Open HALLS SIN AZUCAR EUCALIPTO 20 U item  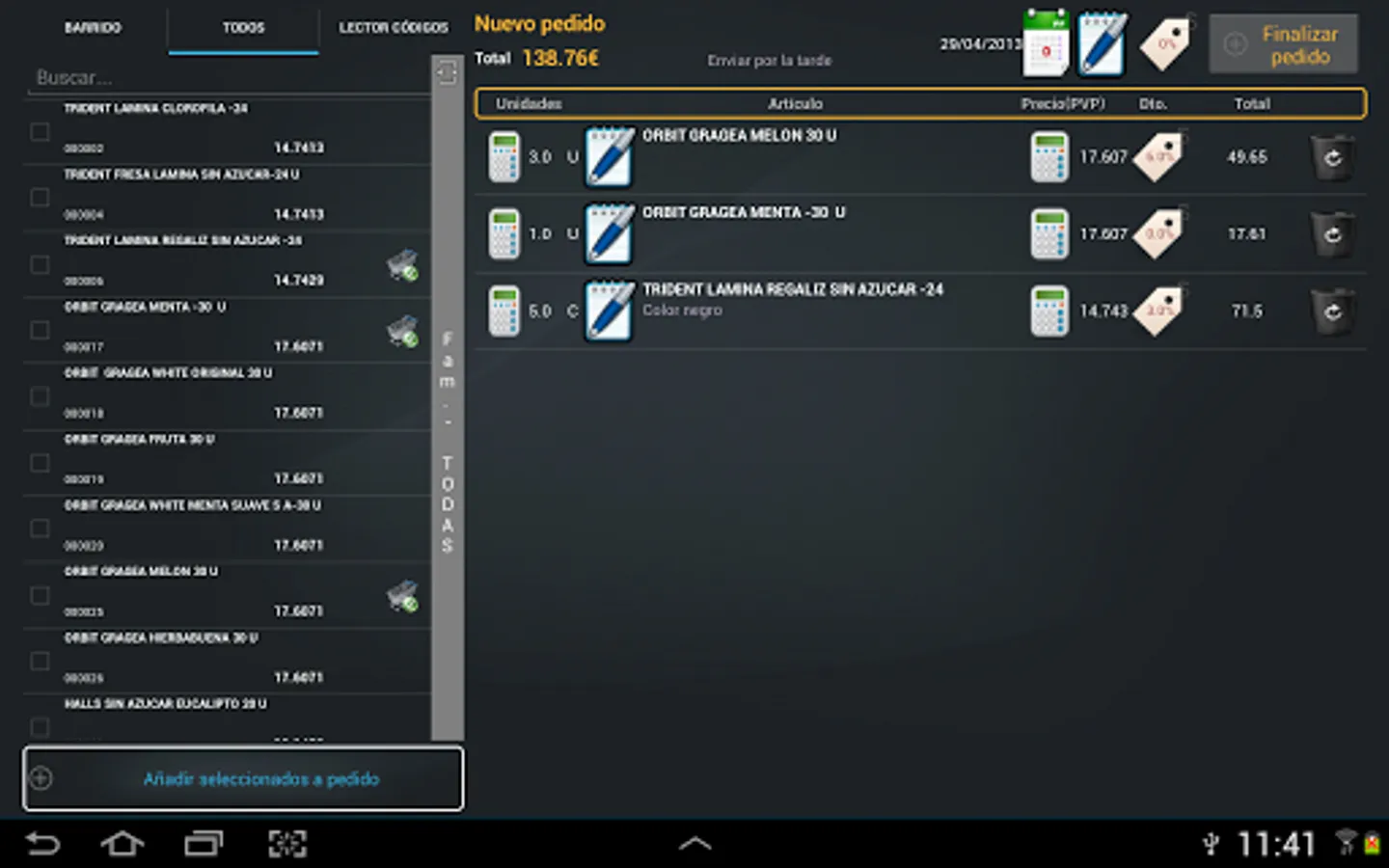(227, 719)
